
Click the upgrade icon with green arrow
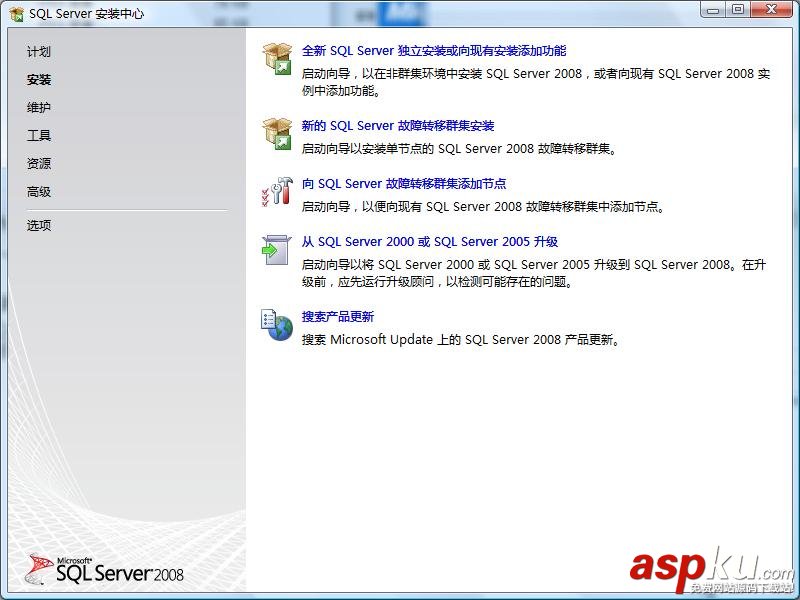(277, 250)
